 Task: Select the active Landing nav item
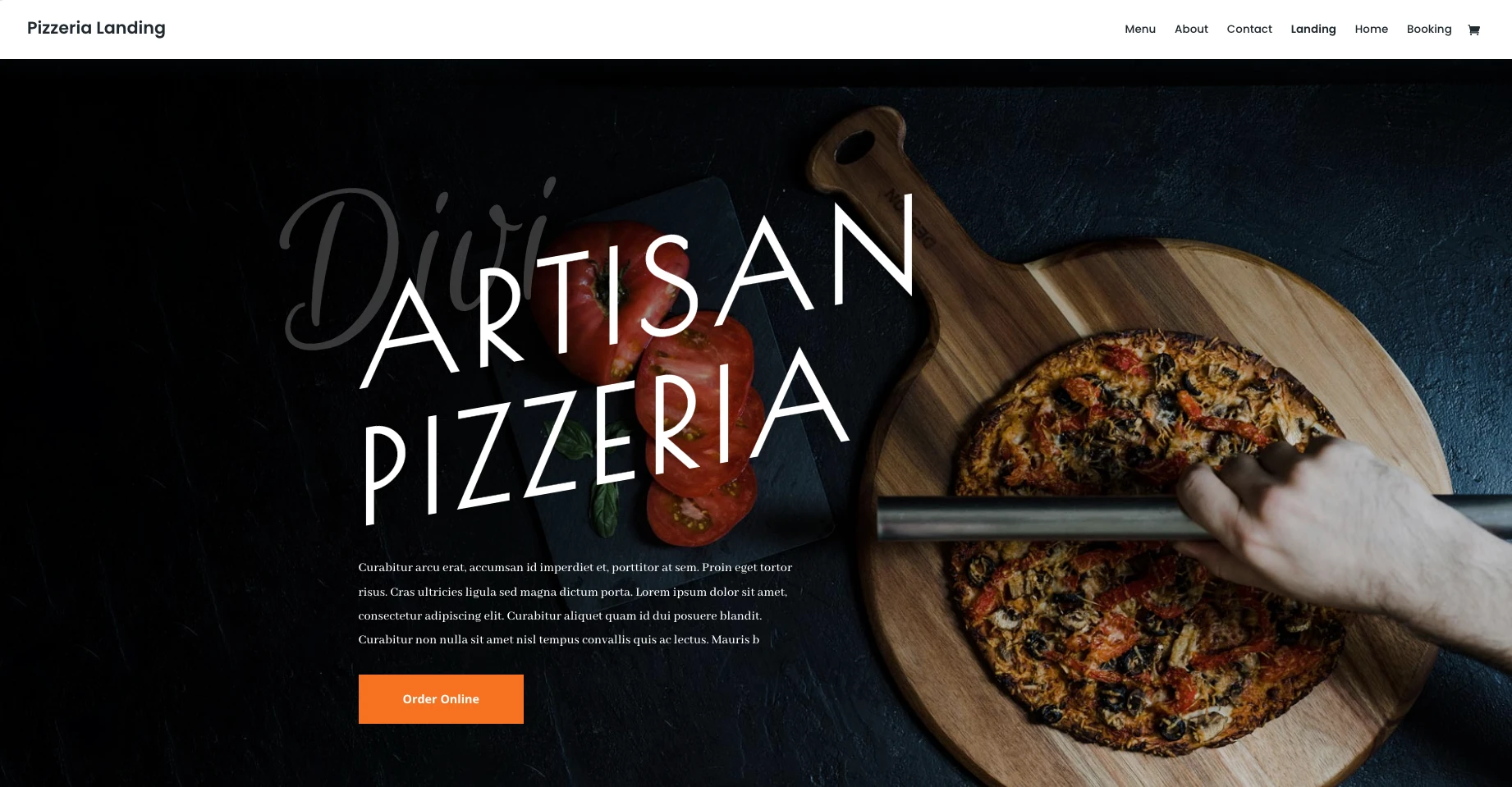pos(1313,30)
